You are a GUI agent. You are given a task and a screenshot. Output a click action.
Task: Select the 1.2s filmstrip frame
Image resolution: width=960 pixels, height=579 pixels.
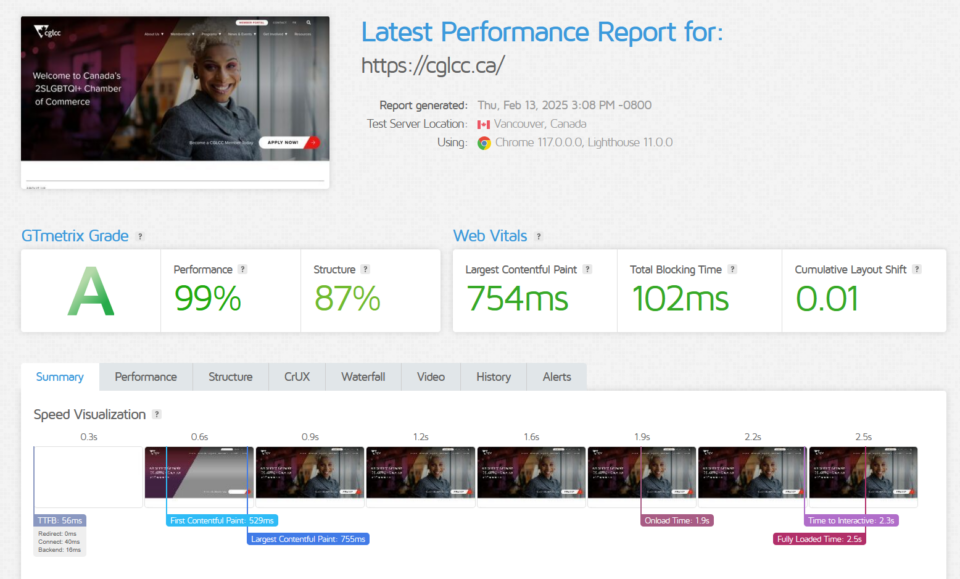pyautogui.click(x=421, y=472)
